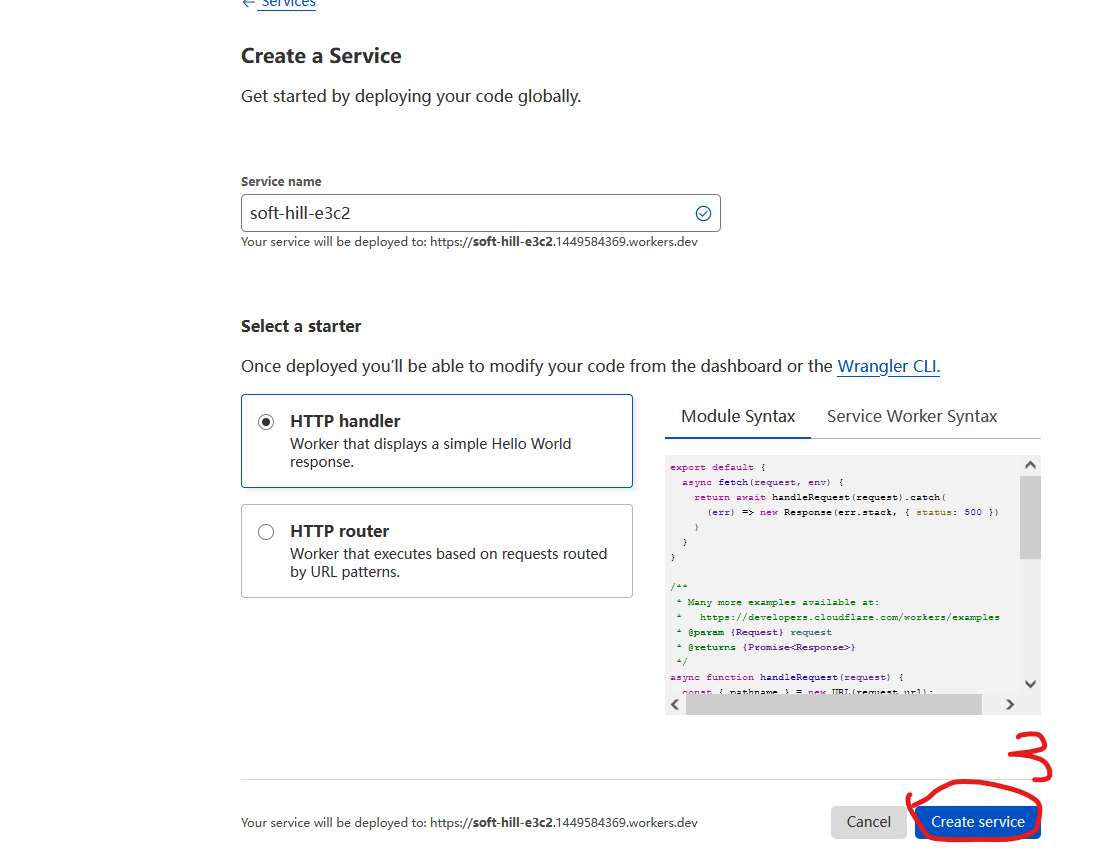This screenshot has width=1115, height=852.
Task: Click the vertical scrollbar thumb in code preview
Action: click(1030, 516)
